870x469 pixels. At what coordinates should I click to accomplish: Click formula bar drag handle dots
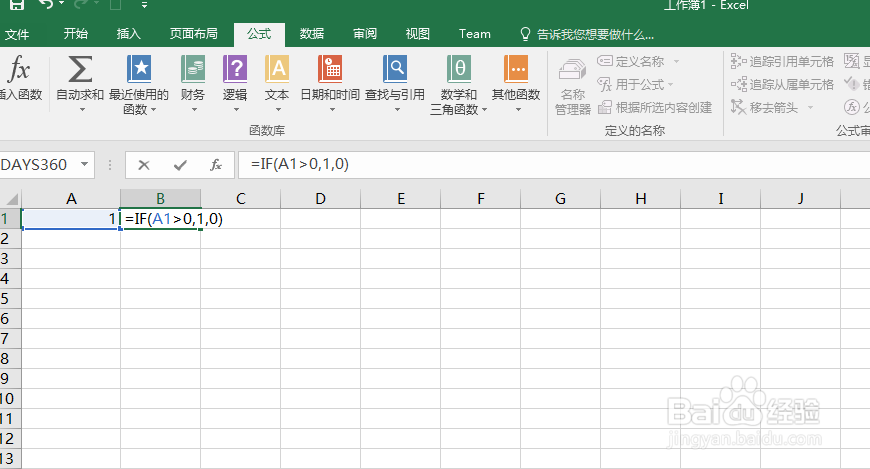click(110, 165)
